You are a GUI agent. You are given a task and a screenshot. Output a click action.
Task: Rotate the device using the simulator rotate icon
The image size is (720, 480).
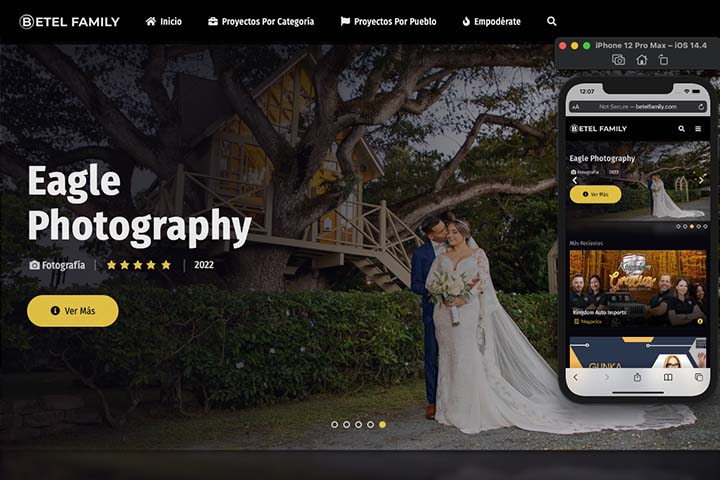[x=663, y=60]
